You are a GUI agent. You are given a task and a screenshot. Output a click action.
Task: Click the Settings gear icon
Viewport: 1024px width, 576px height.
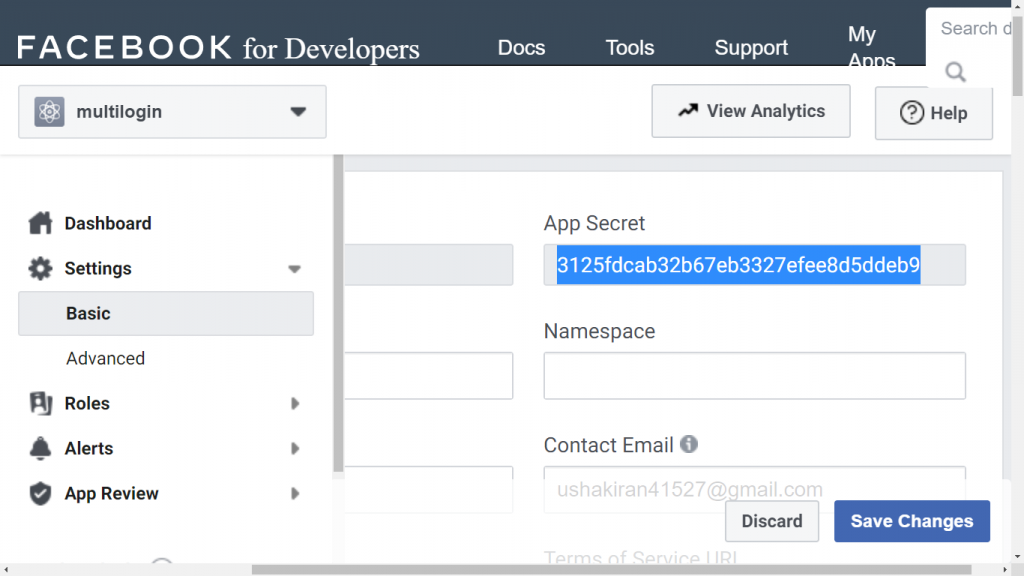click(40, 268)
